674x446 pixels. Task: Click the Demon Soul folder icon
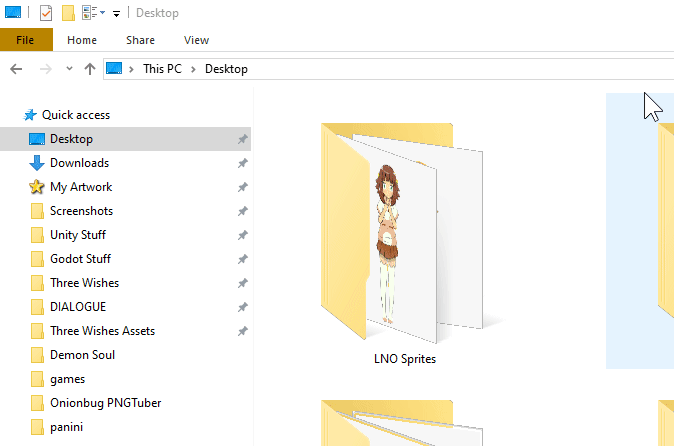pos(37,355)
